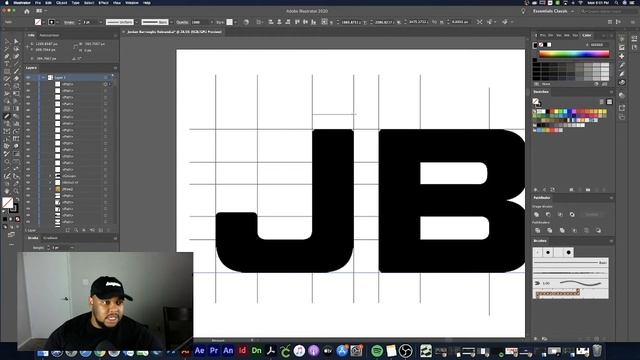
Task: Open Premiere Pro from the Dock
Action: coord(214,350)
